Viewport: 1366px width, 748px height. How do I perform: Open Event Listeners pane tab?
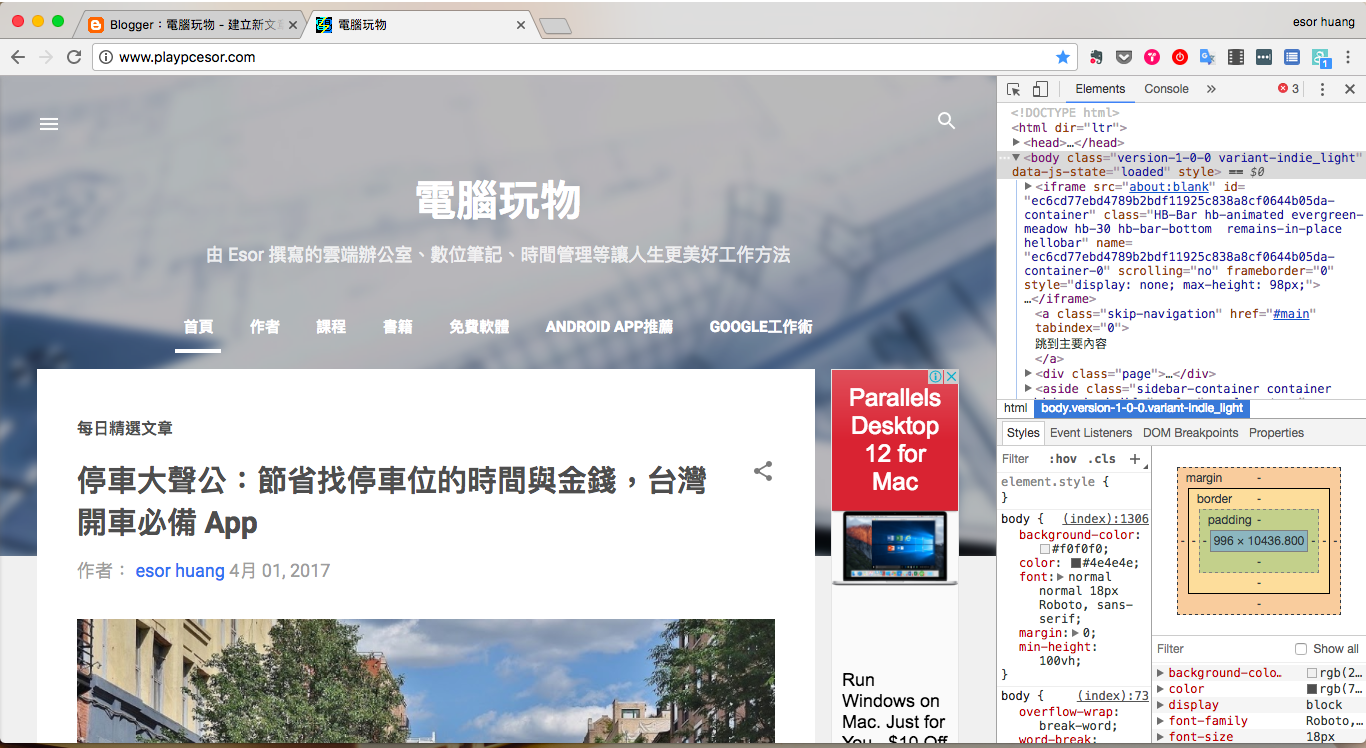tap(1091, 433)
